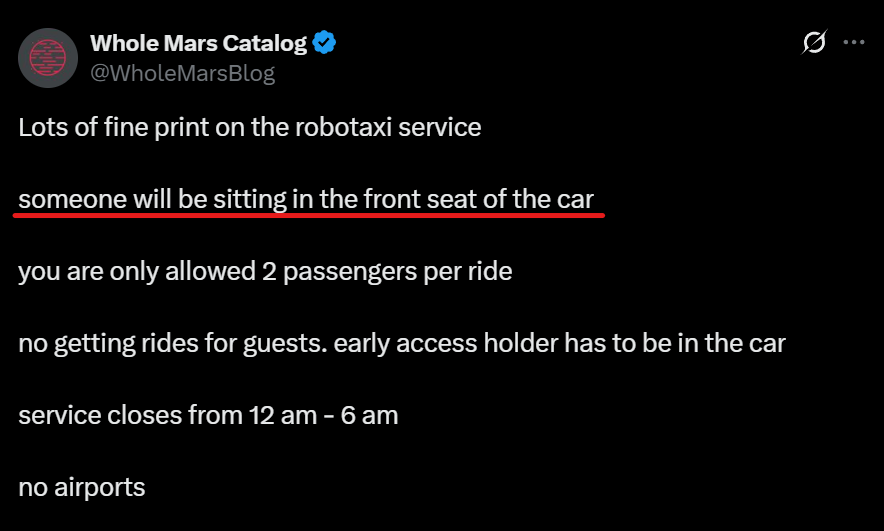Image resolution: width=884 pixels, height=531 pixels.
Task: Open the Whole Mars Catalog profile avatar
Action: [x=48, y=58]
